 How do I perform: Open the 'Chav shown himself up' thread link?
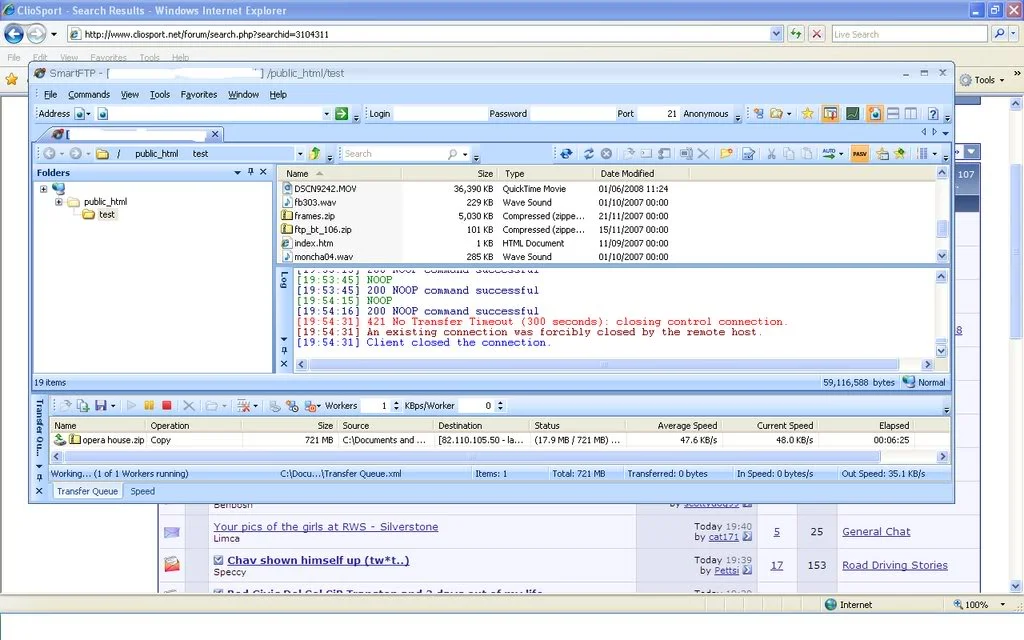[318, 560]
